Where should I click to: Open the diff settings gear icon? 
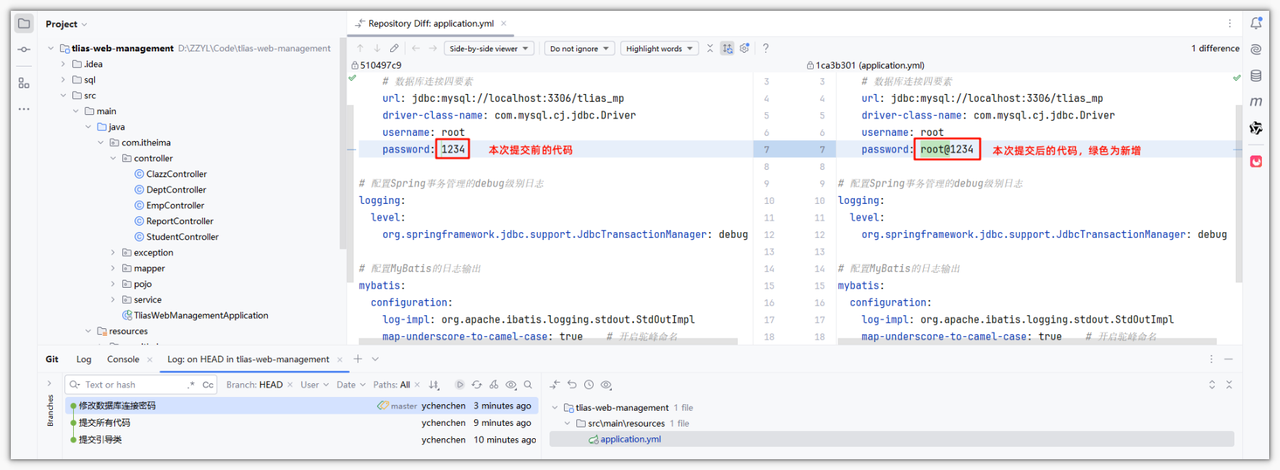click(745, 48)
